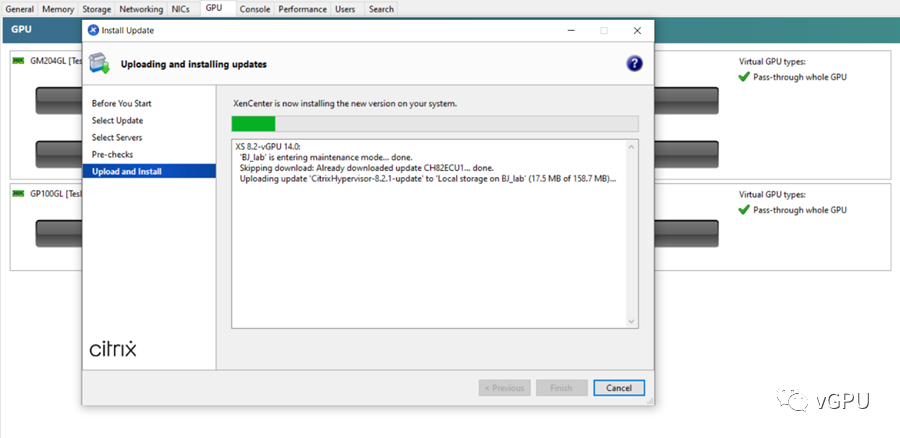
Task: Open the Console tab
Action: point(255,9)
